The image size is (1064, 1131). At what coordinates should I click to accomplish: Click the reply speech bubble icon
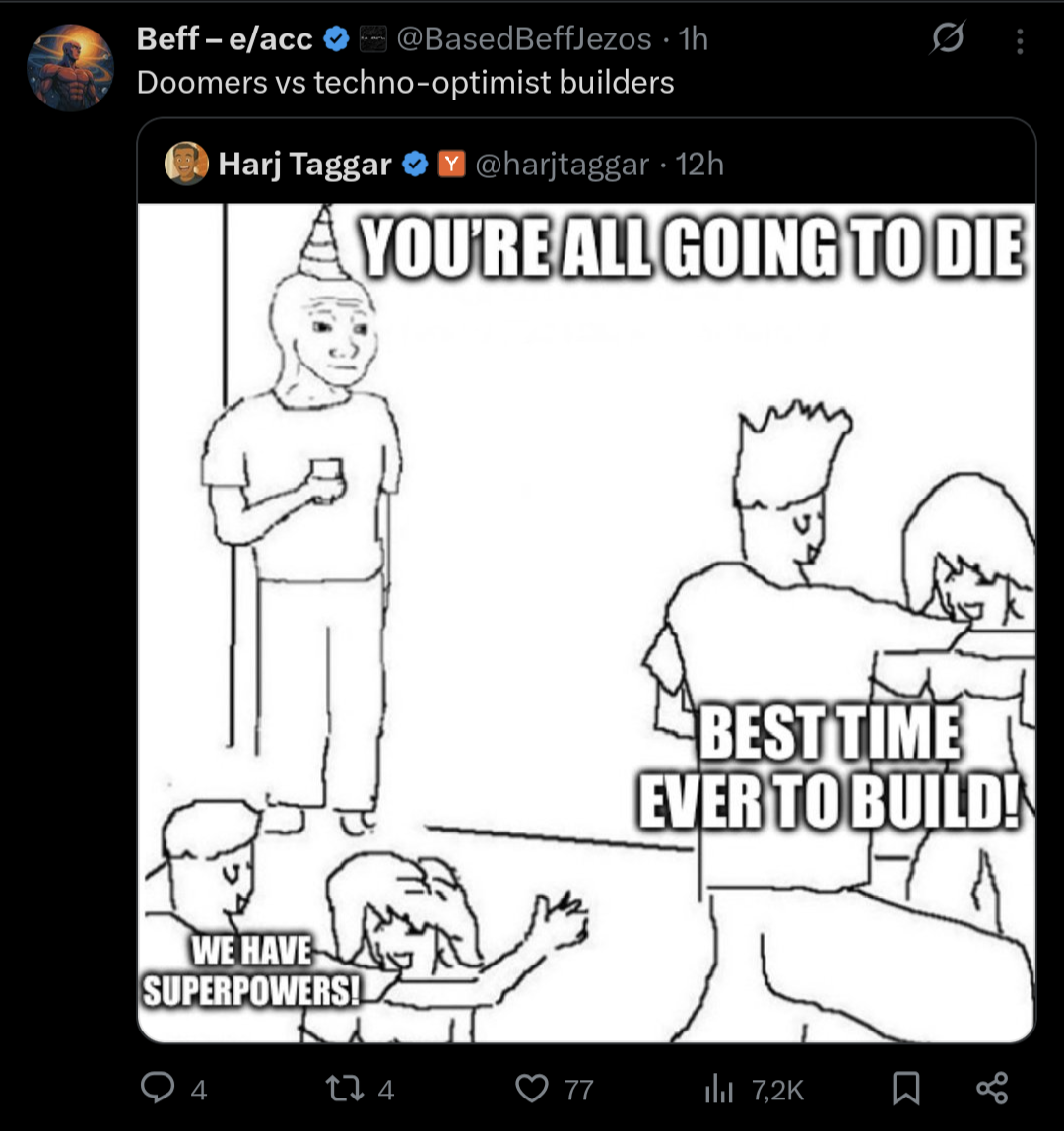[x=158, y=1088]
